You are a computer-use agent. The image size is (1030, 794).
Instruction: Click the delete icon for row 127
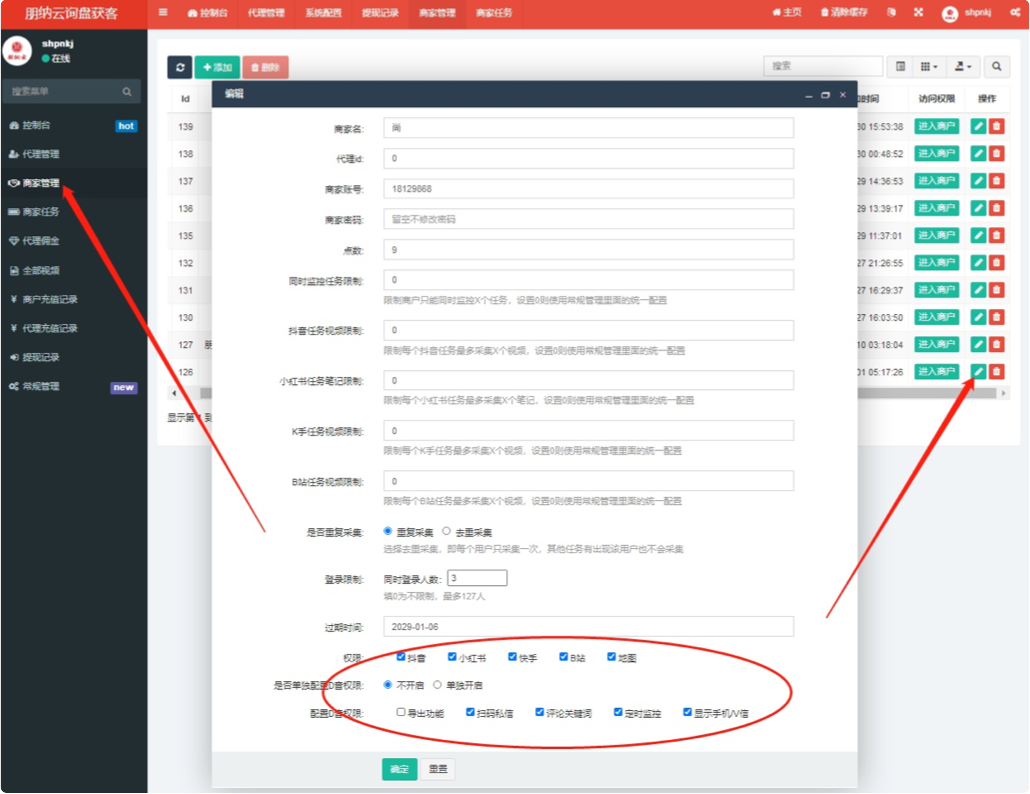point(996,344)
